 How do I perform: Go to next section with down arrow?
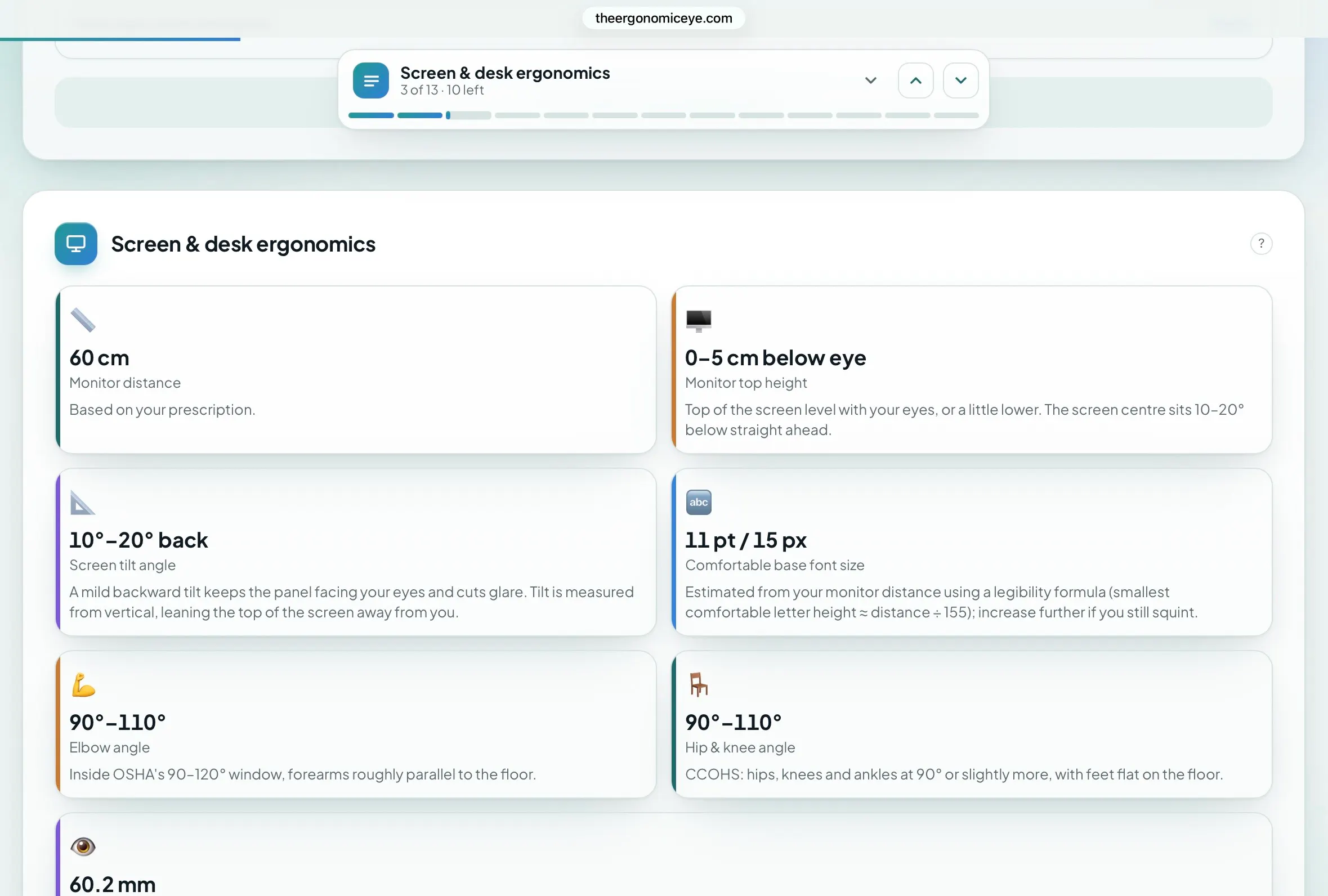coord(960,80)
